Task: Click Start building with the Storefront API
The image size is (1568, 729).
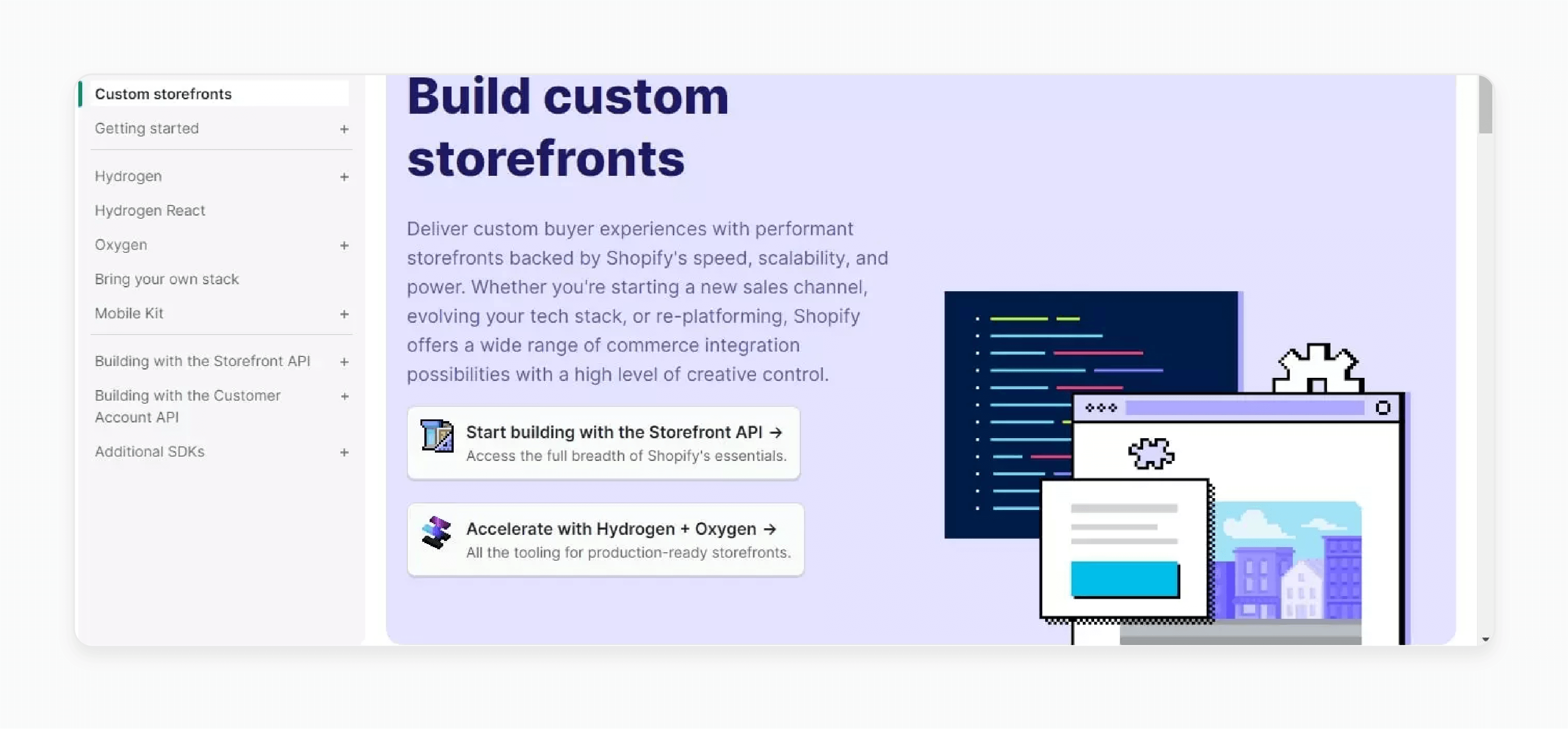Action: tap(604, 442)
